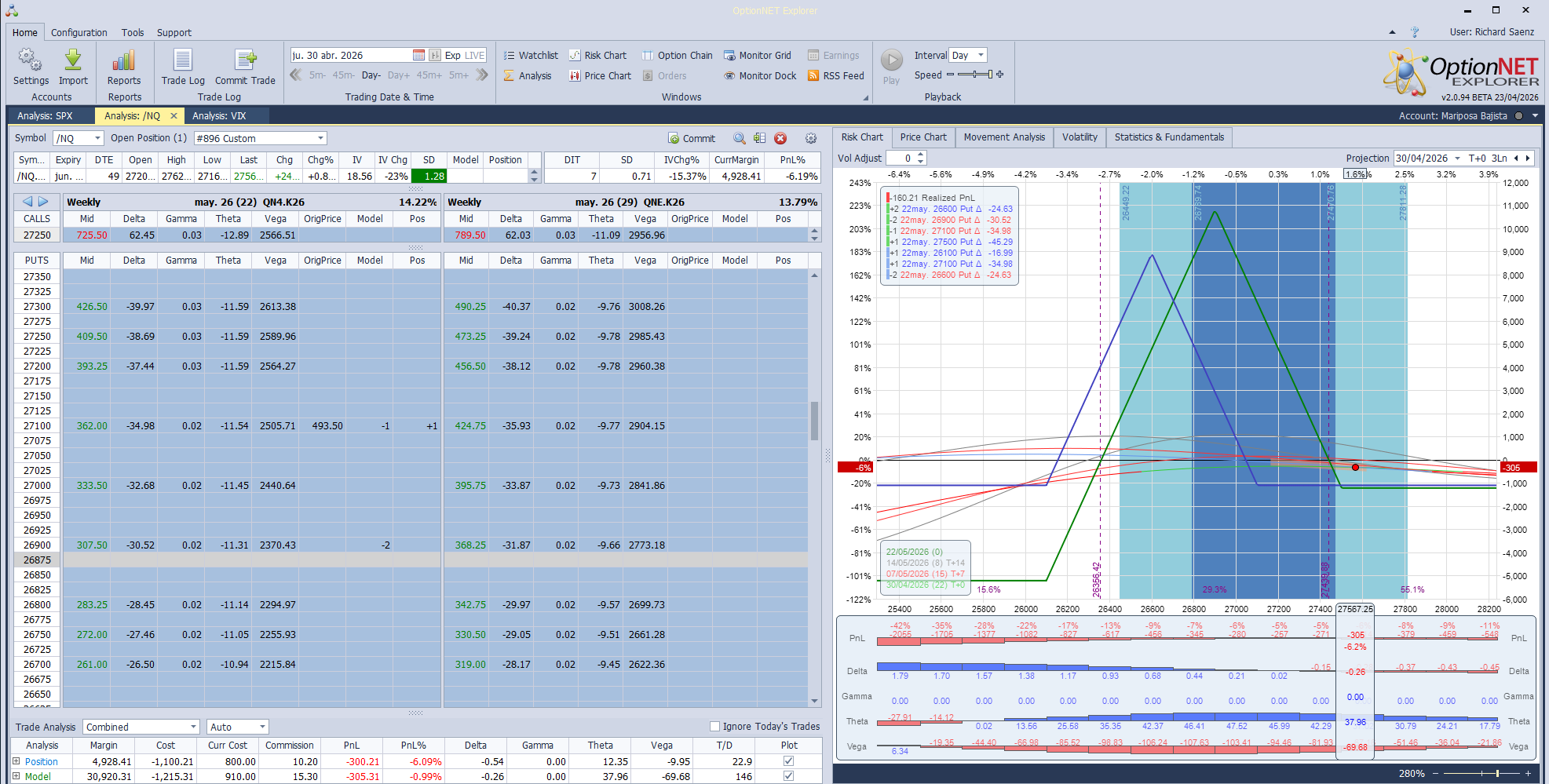This screenshot has width=1549, height=784.
Task: Click the Analysis: VIX tab
Action: coord(219,116)
